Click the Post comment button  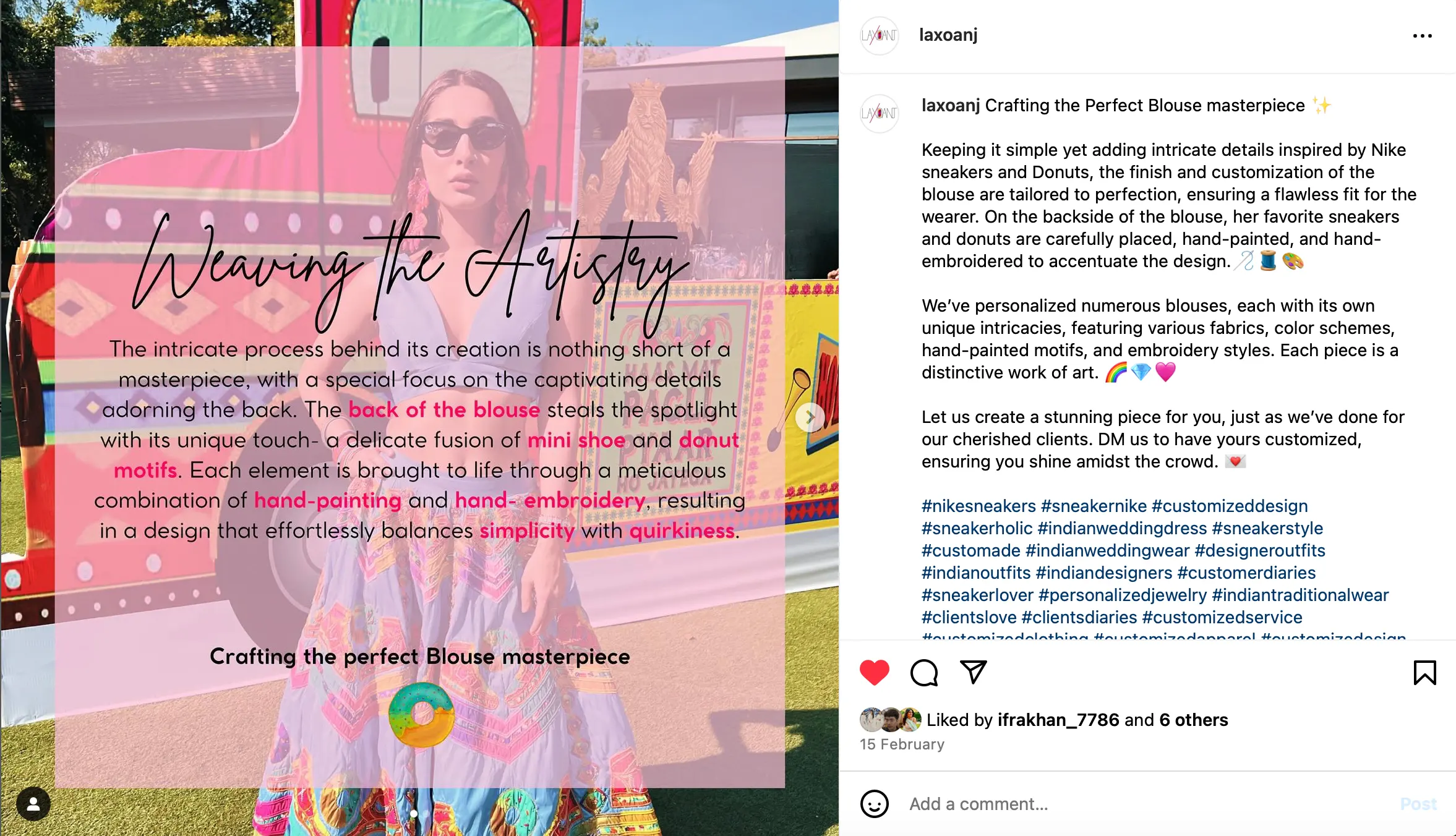[1418, 804]
